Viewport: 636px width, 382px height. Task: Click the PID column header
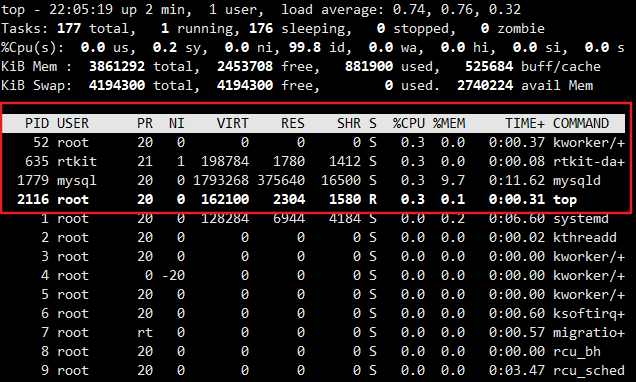(37, 123)
